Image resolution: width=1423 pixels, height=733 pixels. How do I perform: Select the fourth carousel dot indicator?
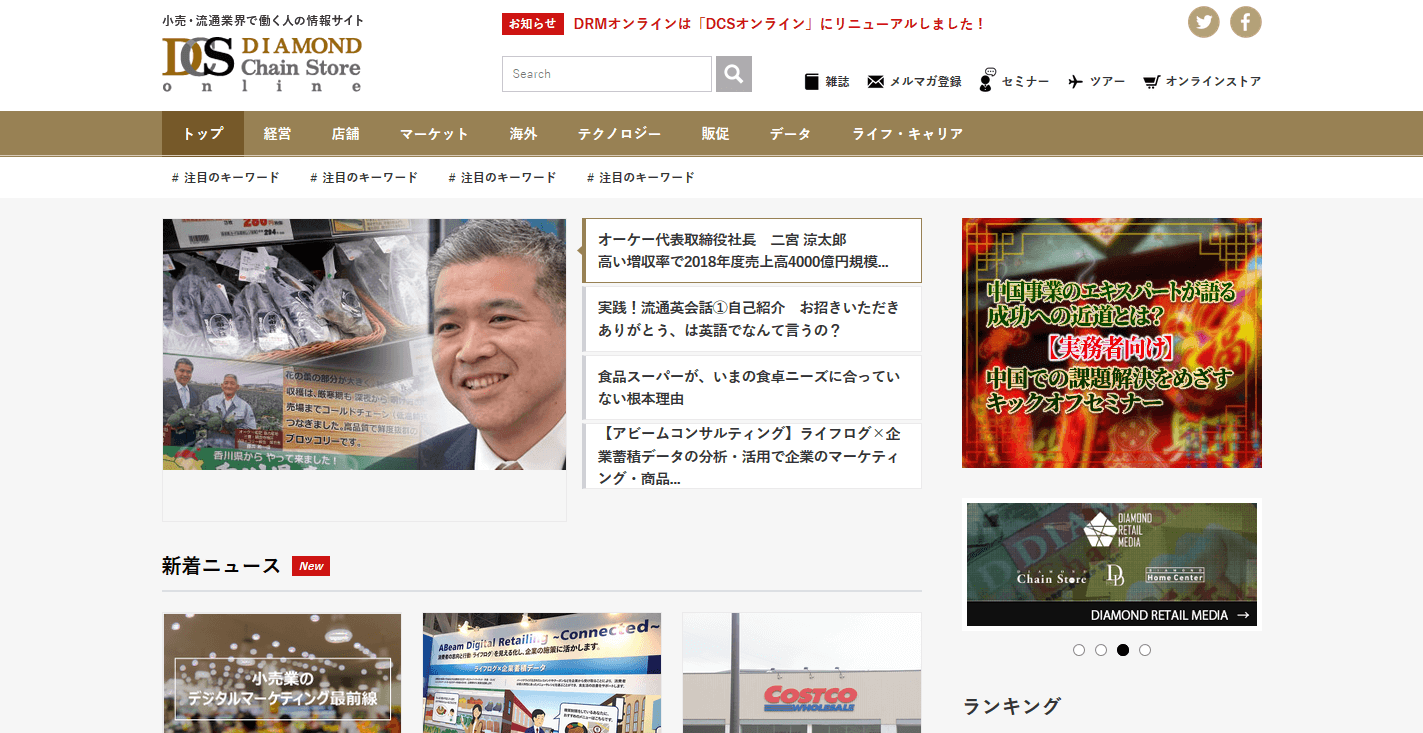tap(1145, 650)
